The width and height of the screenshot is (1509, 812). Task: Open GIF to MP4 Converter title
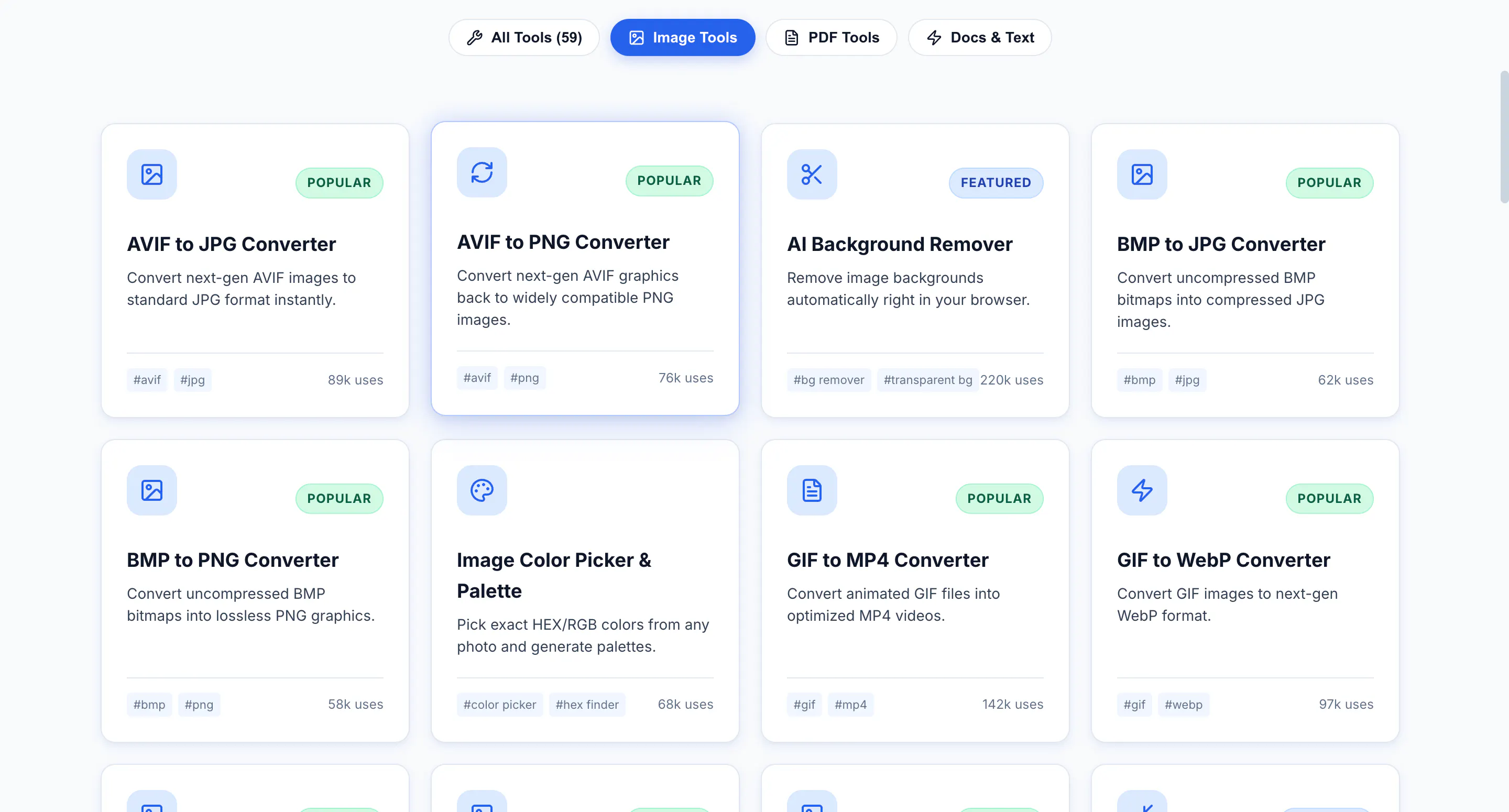[888, 560]
